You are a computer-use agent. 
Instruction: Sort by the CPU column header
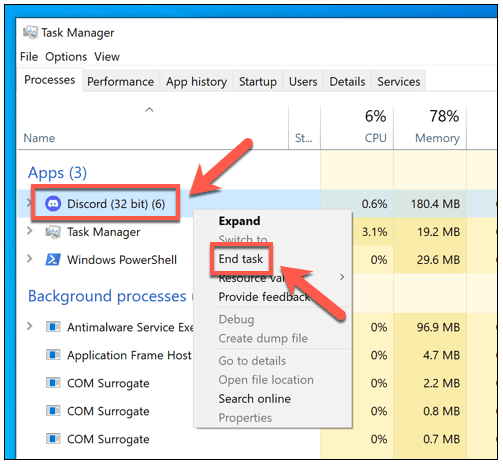[x=376, y=138]
